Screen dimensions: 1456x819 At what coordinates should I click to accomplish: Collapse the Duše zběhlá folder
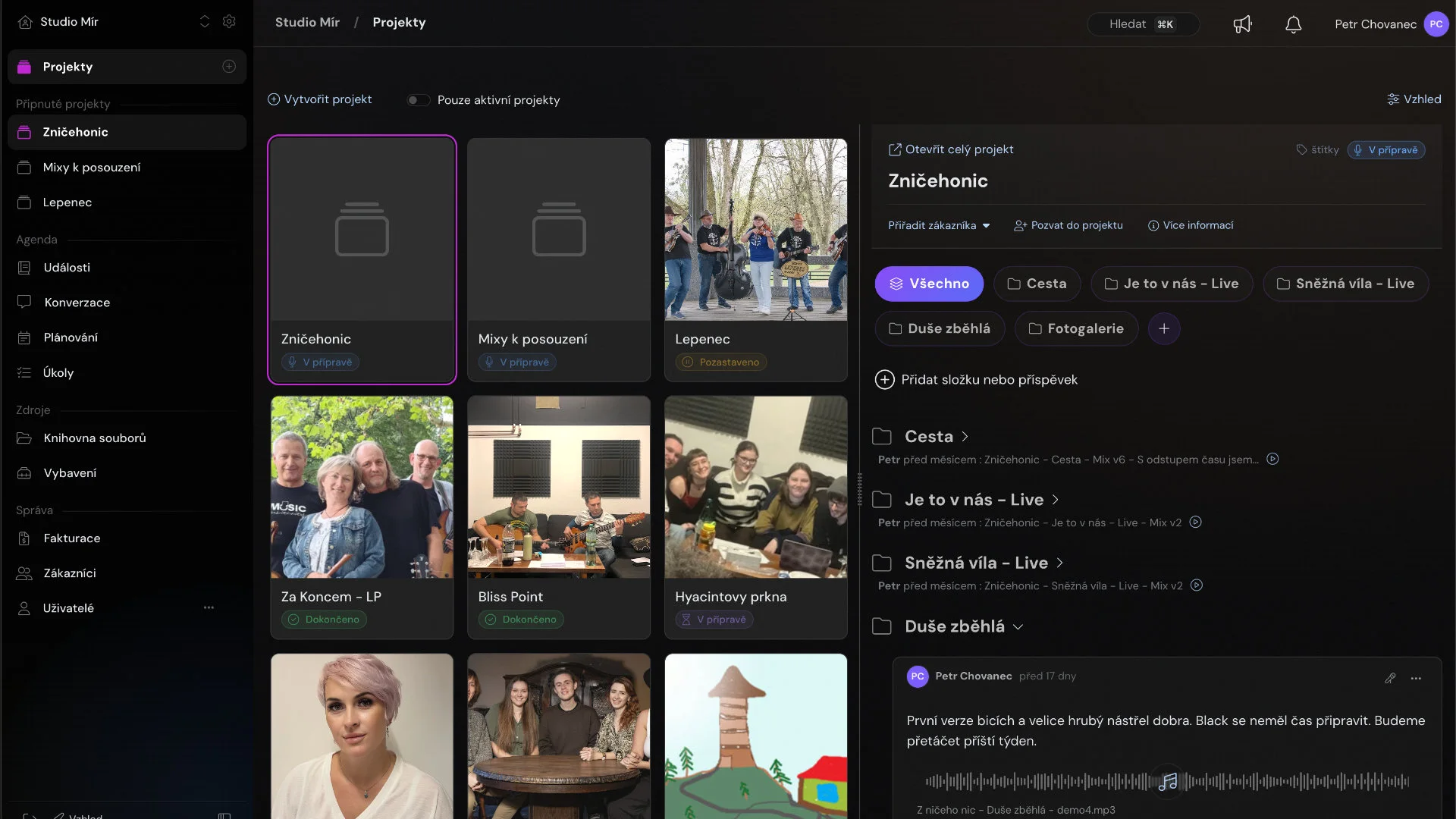(1018, 627)
